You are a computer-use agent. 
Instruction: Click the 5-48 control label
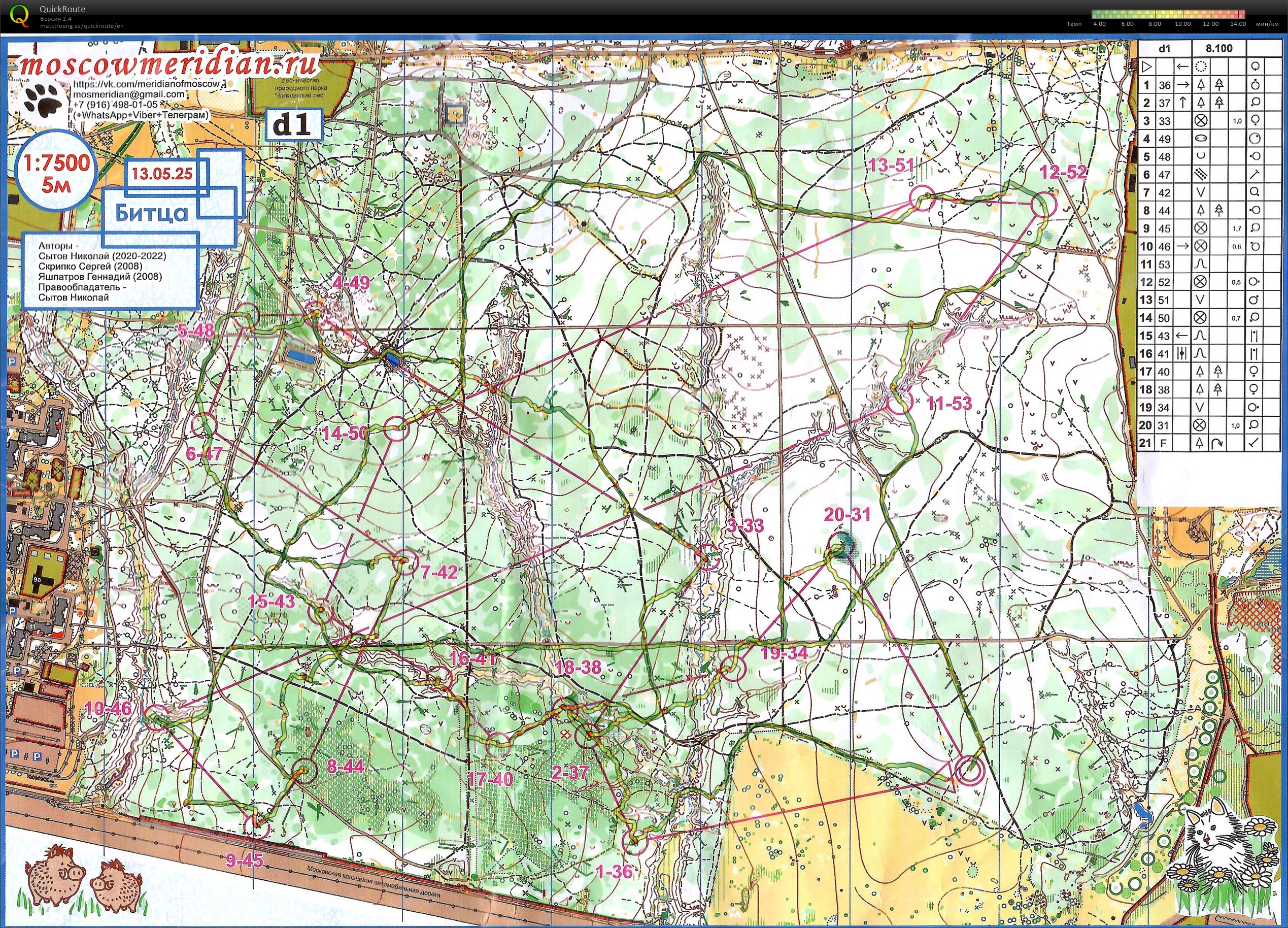[x=196, y=330]
